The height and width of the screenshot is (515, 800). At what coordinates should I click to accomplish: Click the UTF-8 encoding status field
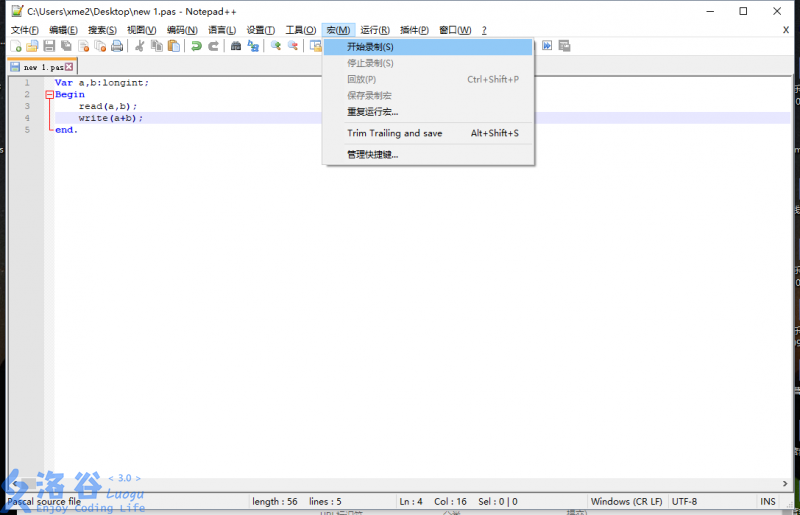(x=684, y=502)
